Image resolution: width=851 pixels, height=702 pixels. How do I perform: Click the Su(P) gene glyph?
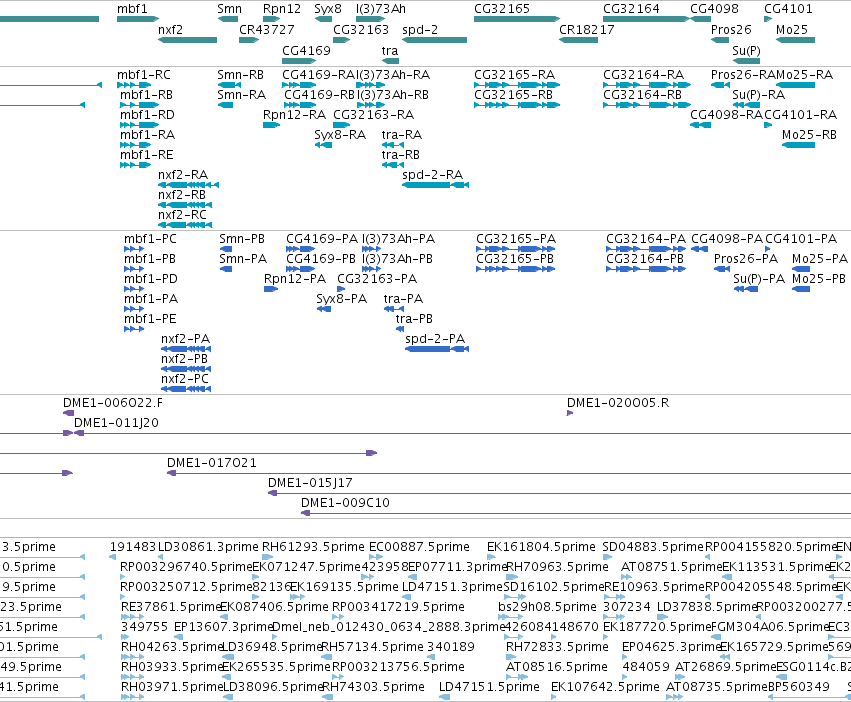pyautogui.click(x=746, y=60)
